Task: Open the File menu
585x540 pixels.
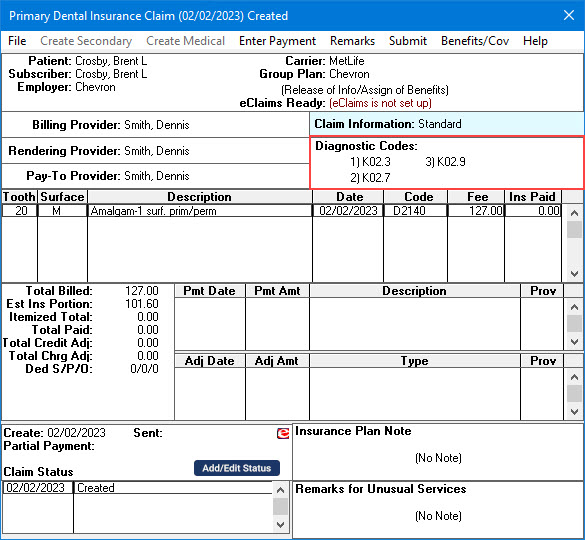Action: (x=17, y=41)
